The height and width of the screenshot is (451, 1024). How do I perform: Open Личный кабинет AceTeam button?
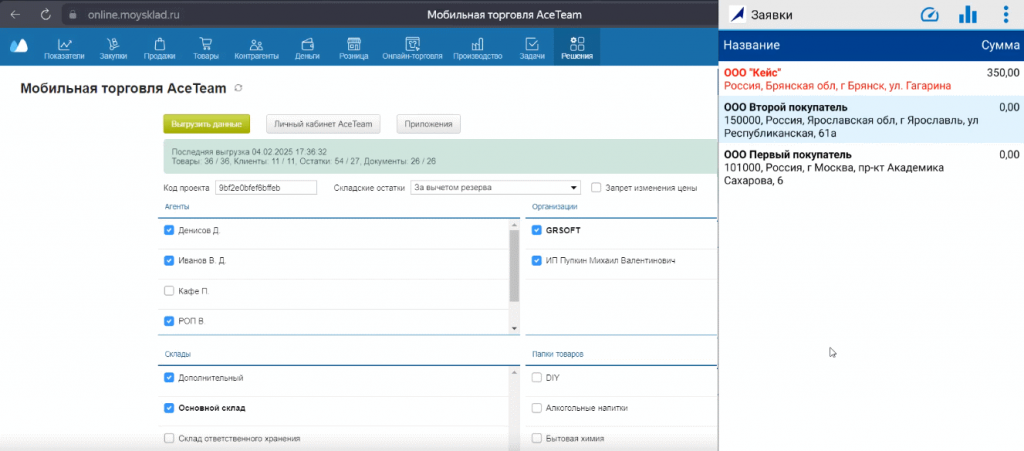tap(325, 124)
